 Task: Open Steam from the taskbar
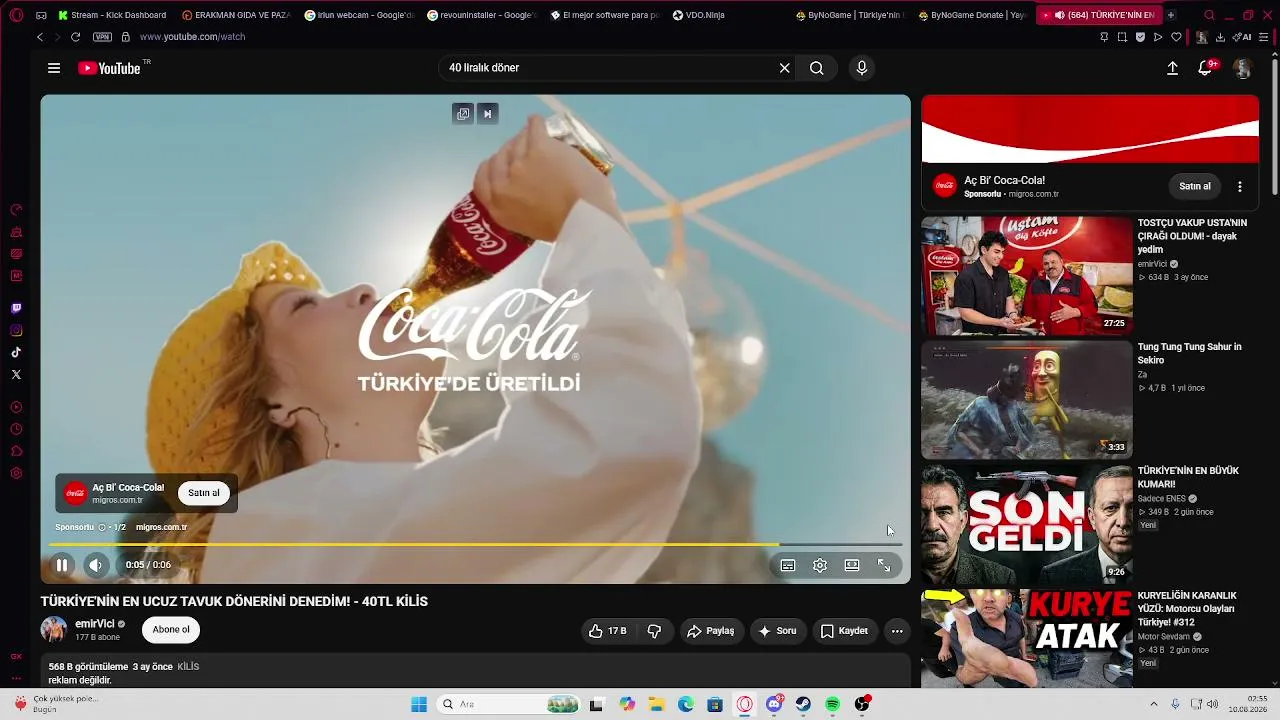tap(803, 705)
